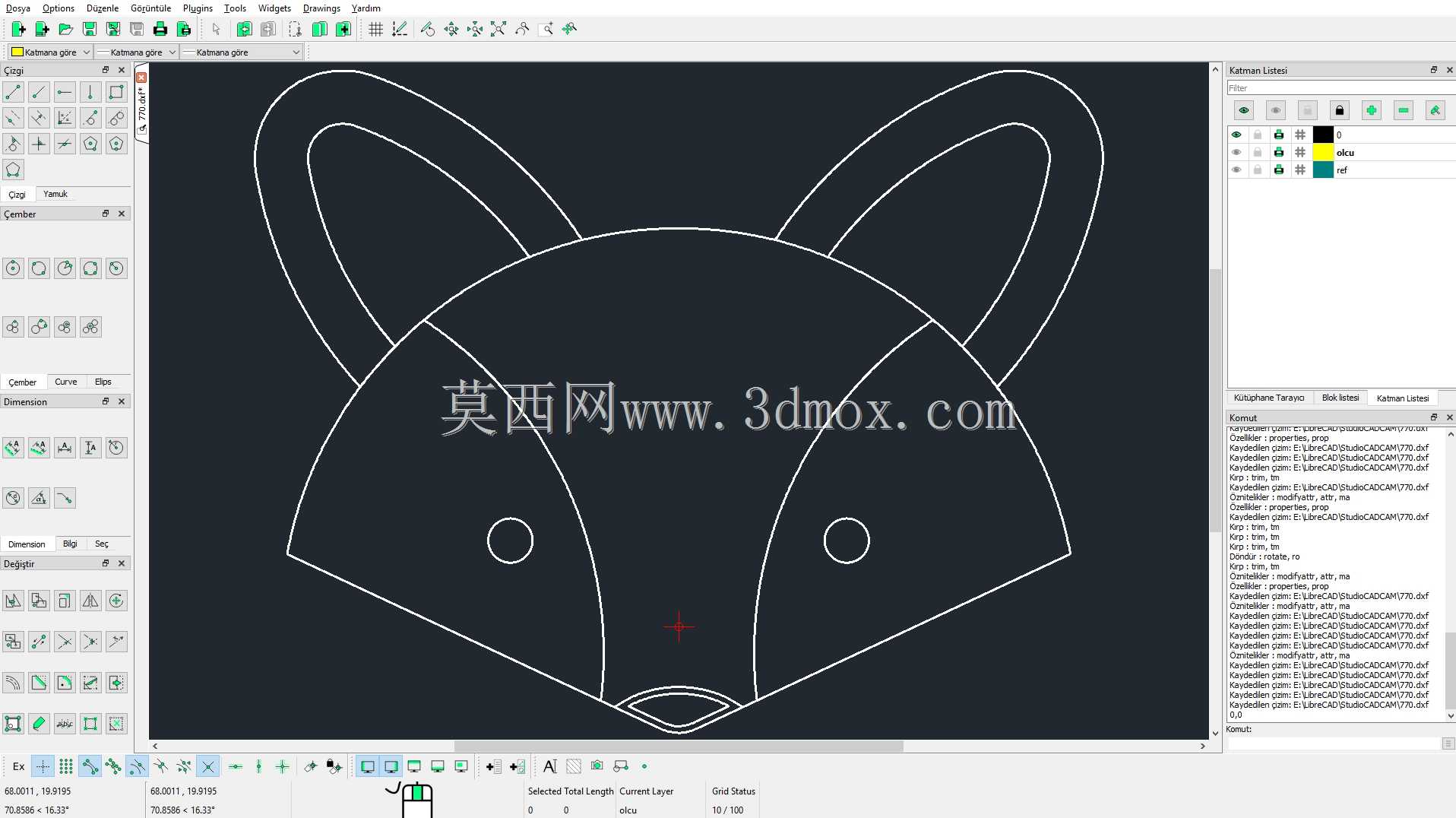Toggle Snap Intersection button
Image resolution: width=1456 pixels, height=818 pixels.
207,766
